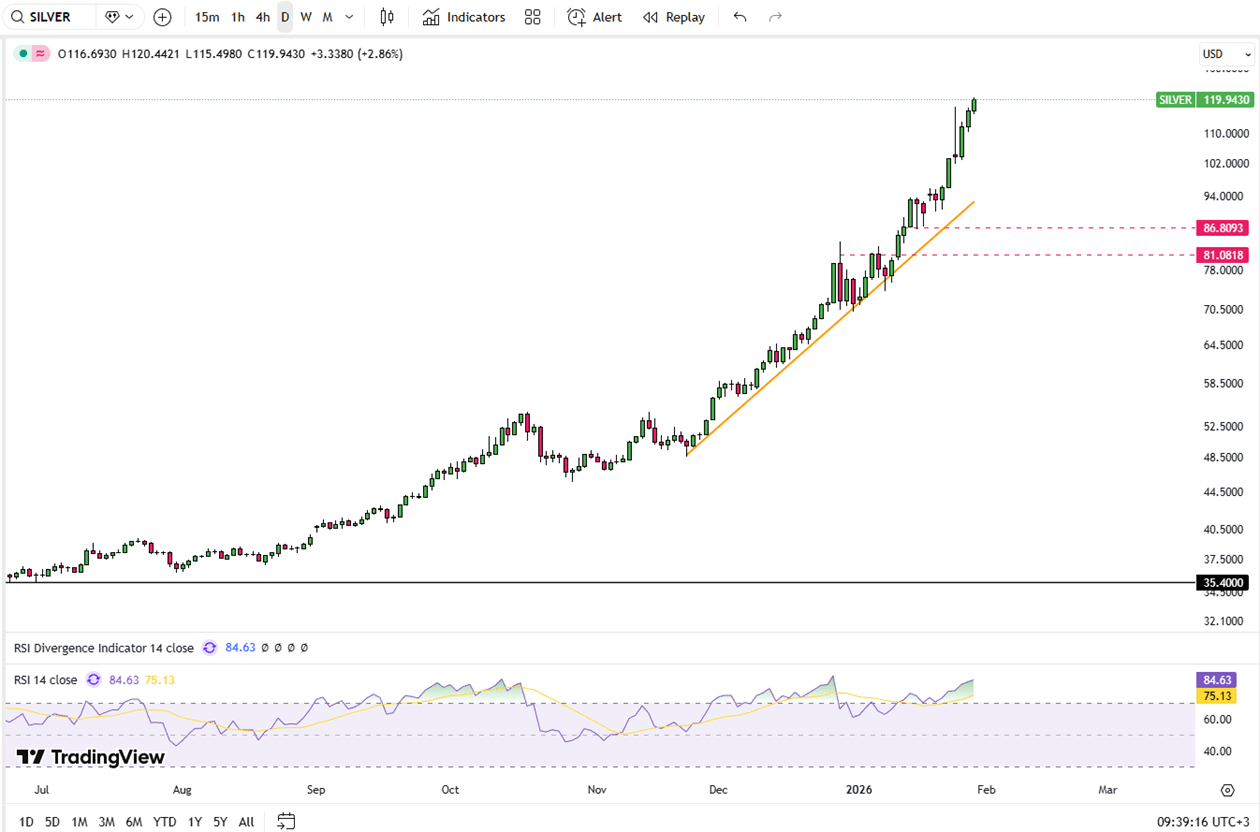Image resolution: width=1260 pixels, height=832 pixels.
Task: Click the Alert button
Action: click(x=595, y=17)
